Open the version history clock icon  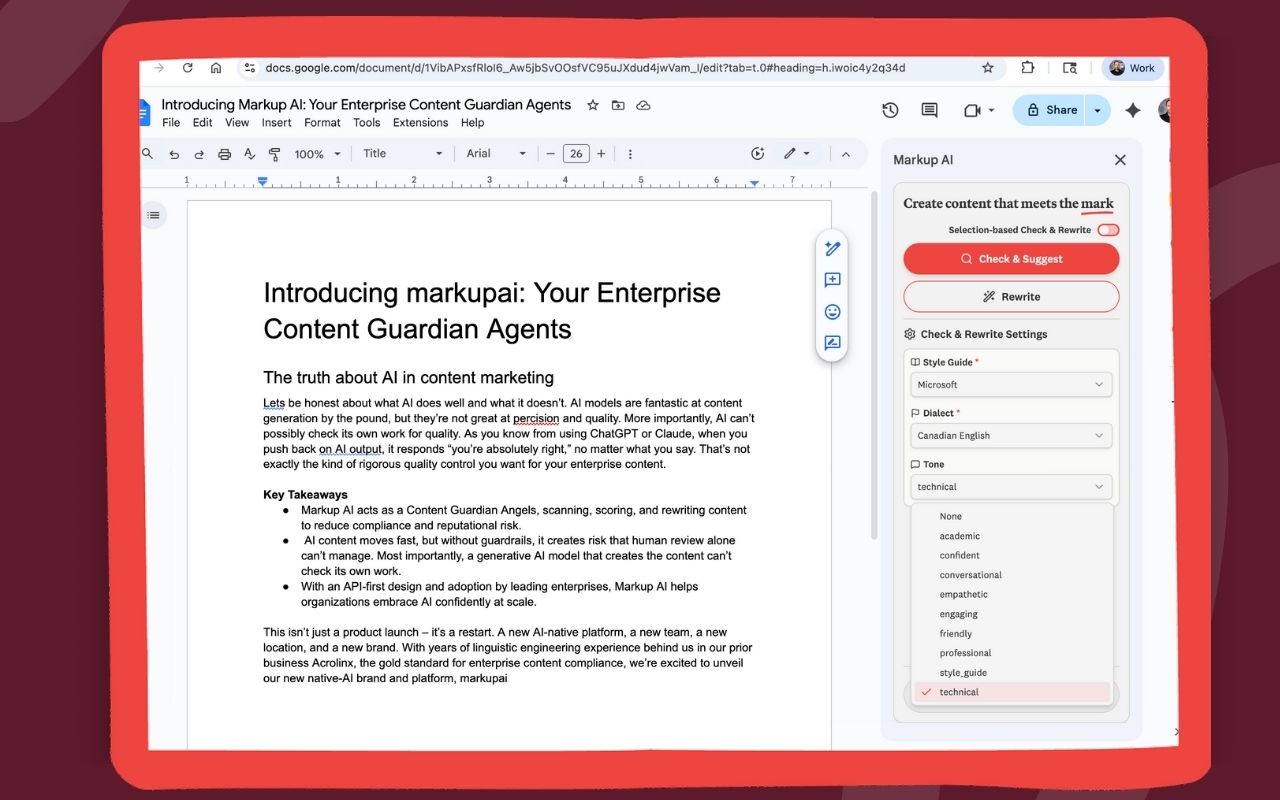890,110
